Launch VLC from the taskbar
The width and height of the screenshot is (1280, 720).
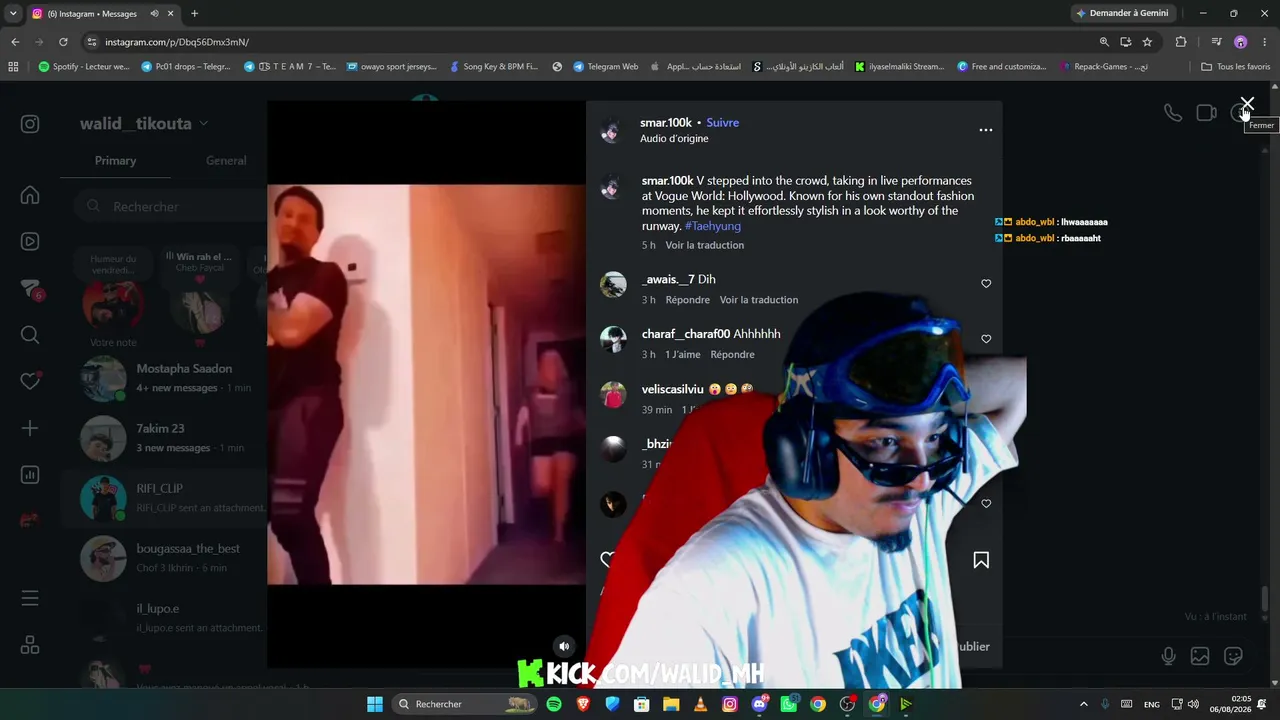[700, 704]
